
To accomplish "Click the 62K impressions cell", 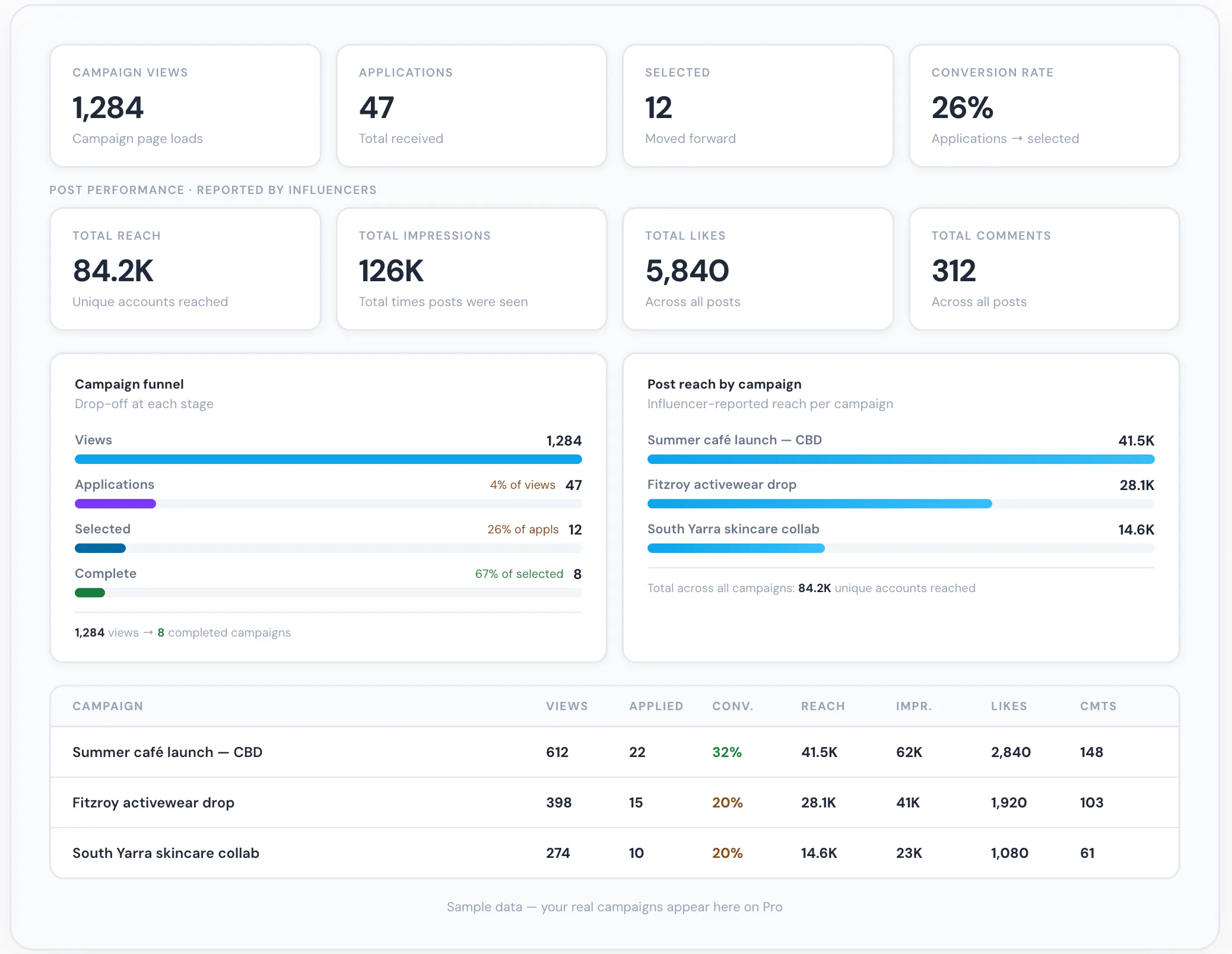I will pyautogui.click(x=909, y=752).
